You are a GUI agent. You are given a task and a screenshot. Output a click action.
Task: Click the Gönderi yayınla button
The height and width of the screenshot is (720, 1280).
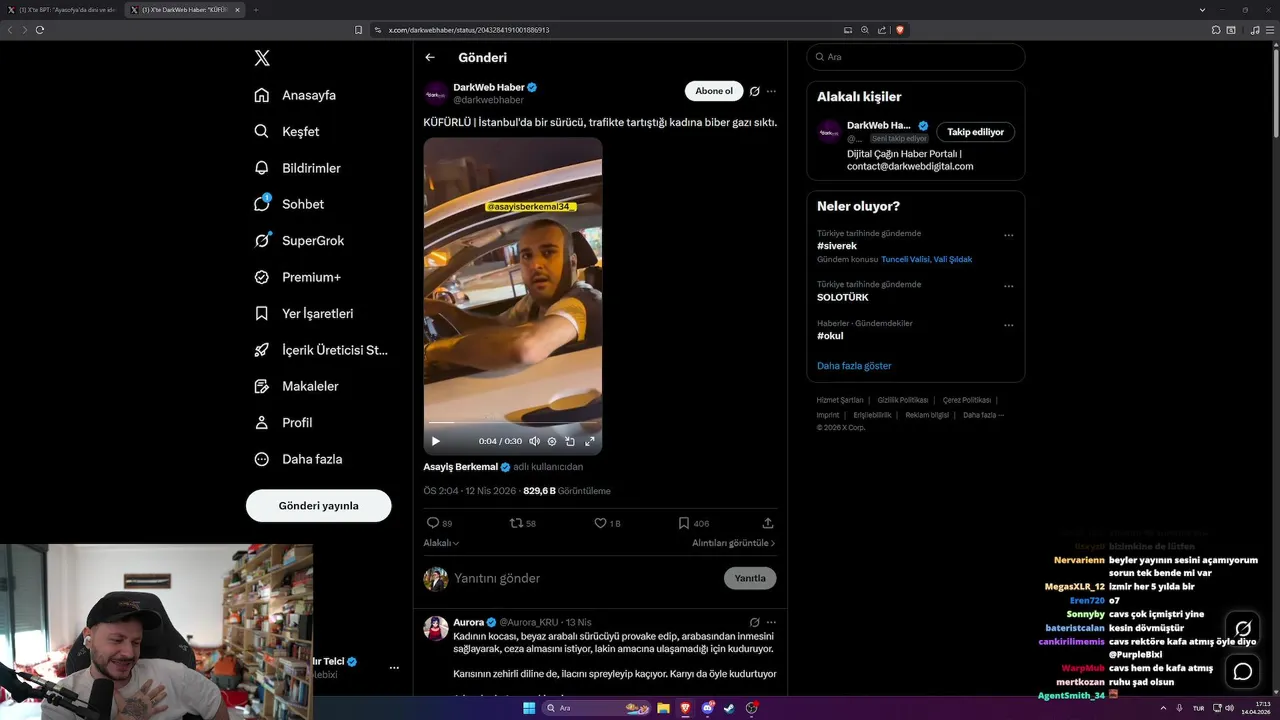[318, 506]
